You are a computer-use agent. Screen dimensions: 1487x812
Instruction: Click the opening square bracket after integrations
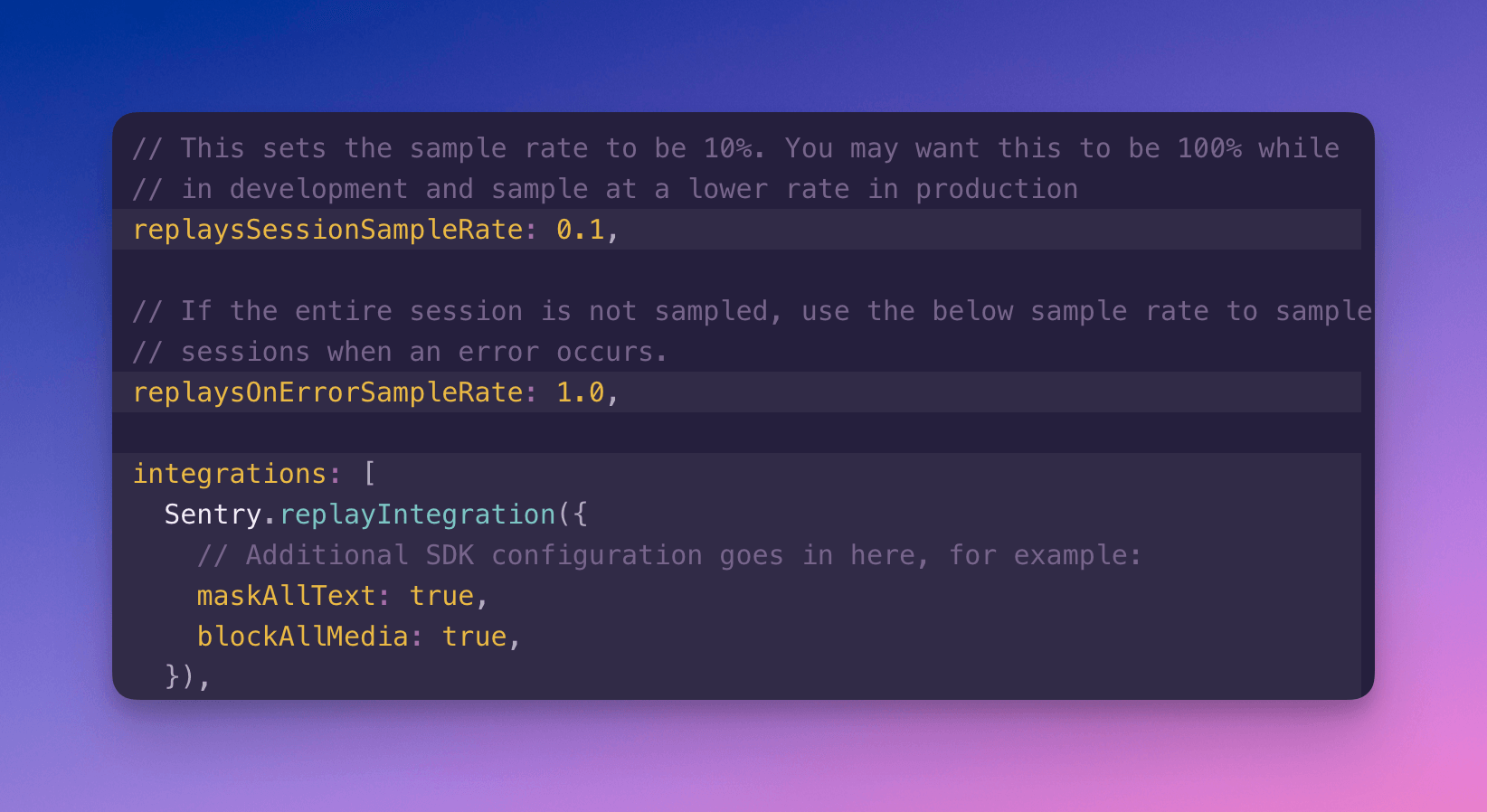(x=369, y=474)
